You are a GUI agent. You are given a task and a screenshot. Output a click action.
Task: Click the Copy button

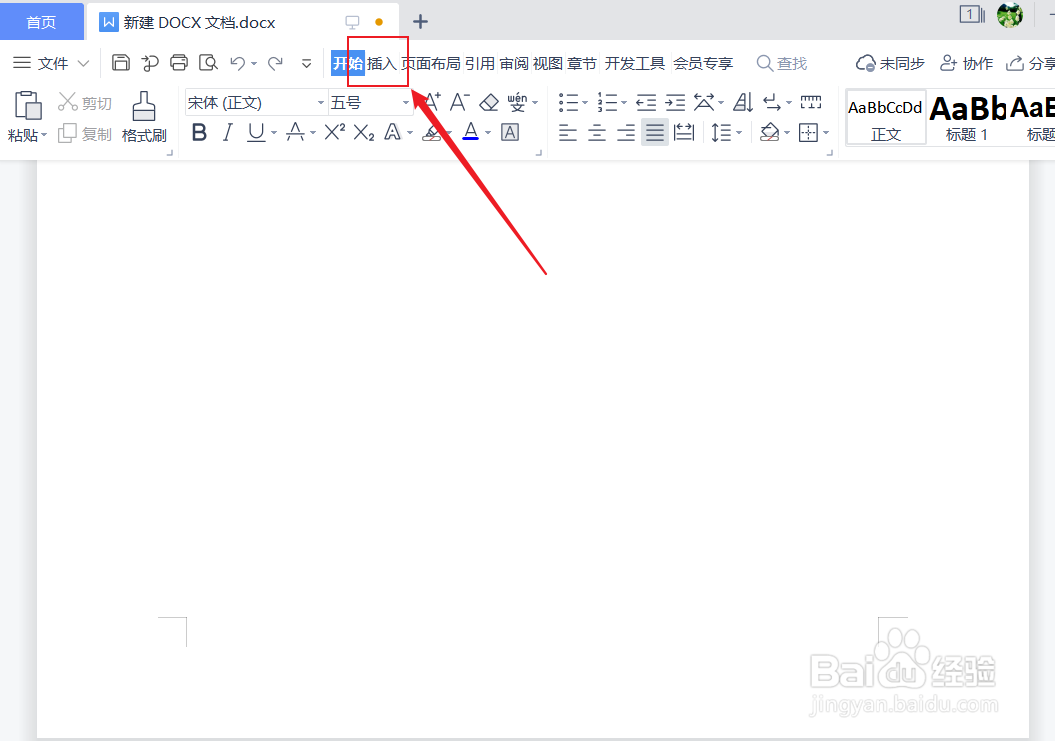(x=85, y=134)
